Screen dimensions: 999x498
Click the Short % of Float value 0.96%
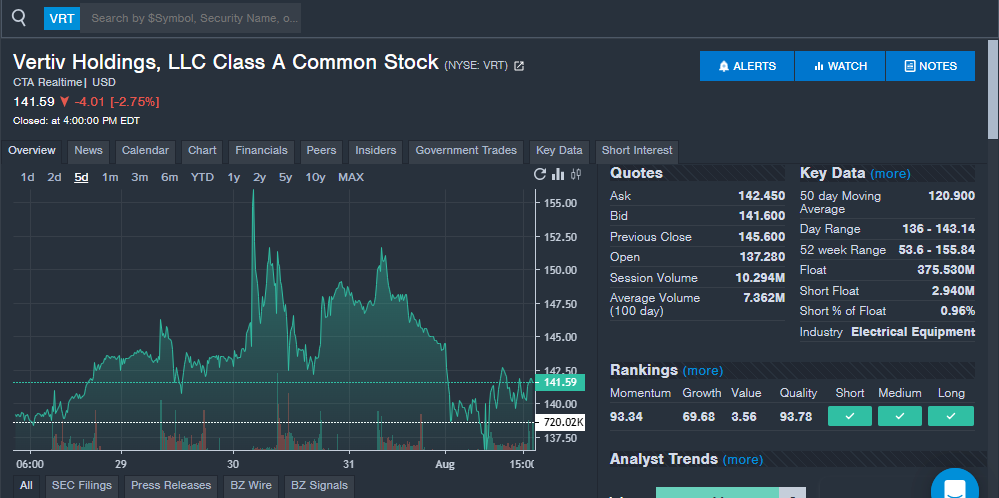(x=958, y=311)
